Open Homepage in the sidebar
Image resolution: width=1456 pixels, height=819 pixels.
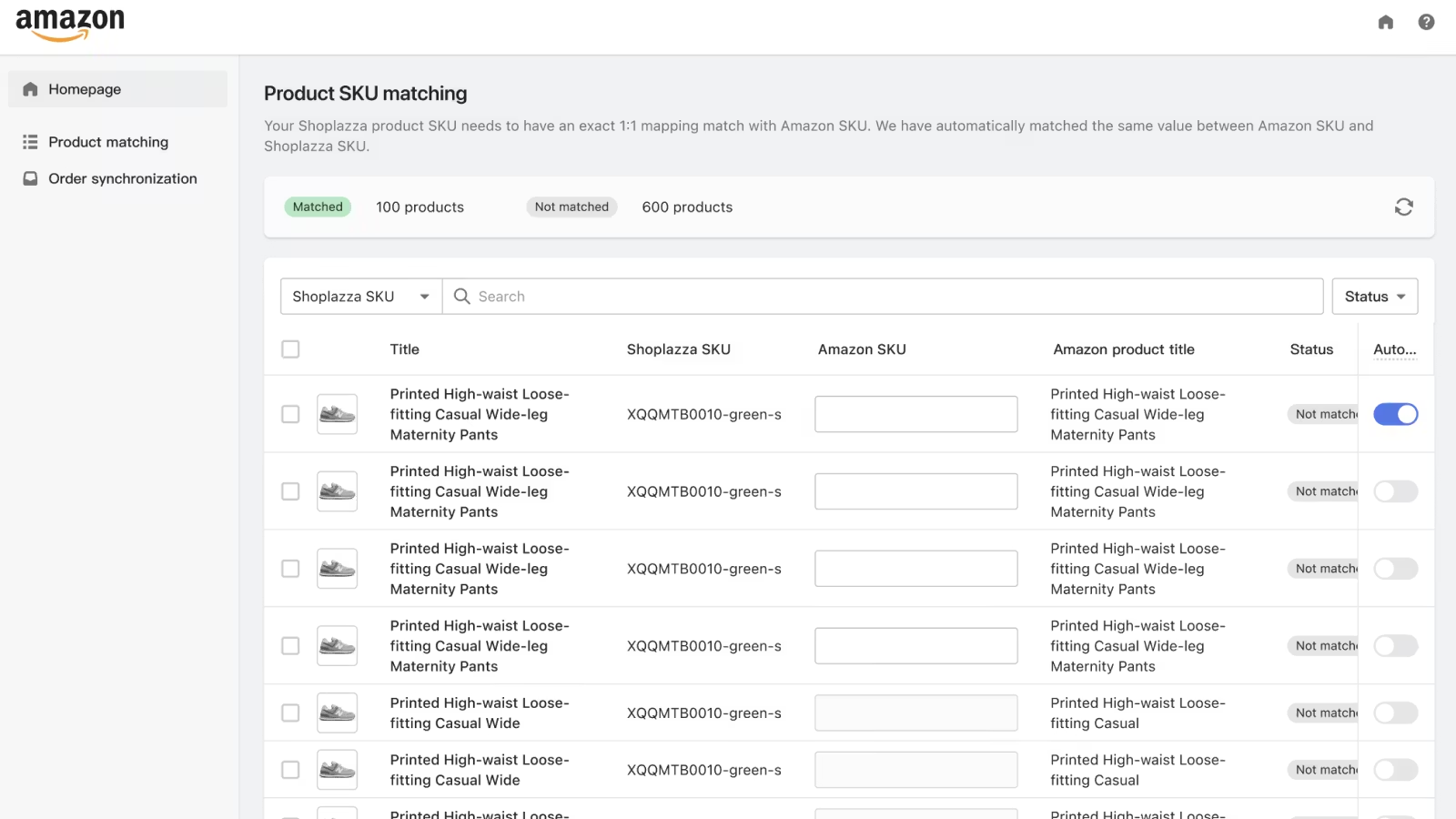(118, 89)
